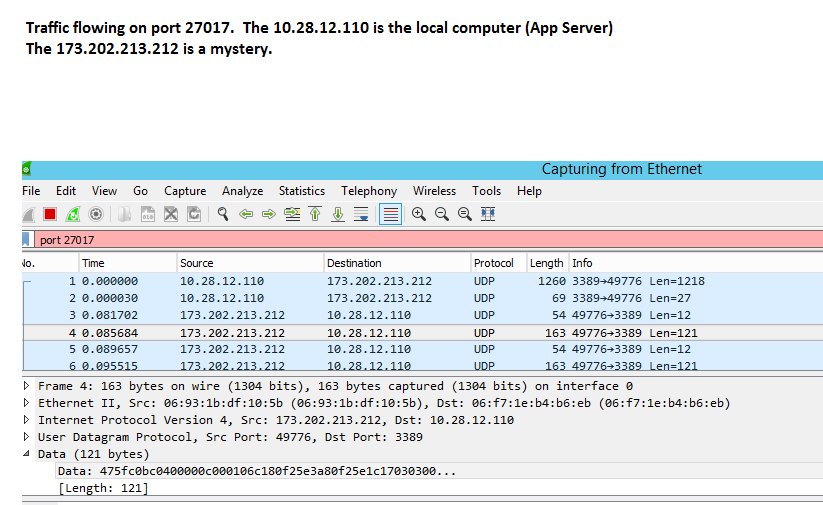Toggle auto-scroll during live capture
This screenshot has width=823, height=505.
[361, 214]
